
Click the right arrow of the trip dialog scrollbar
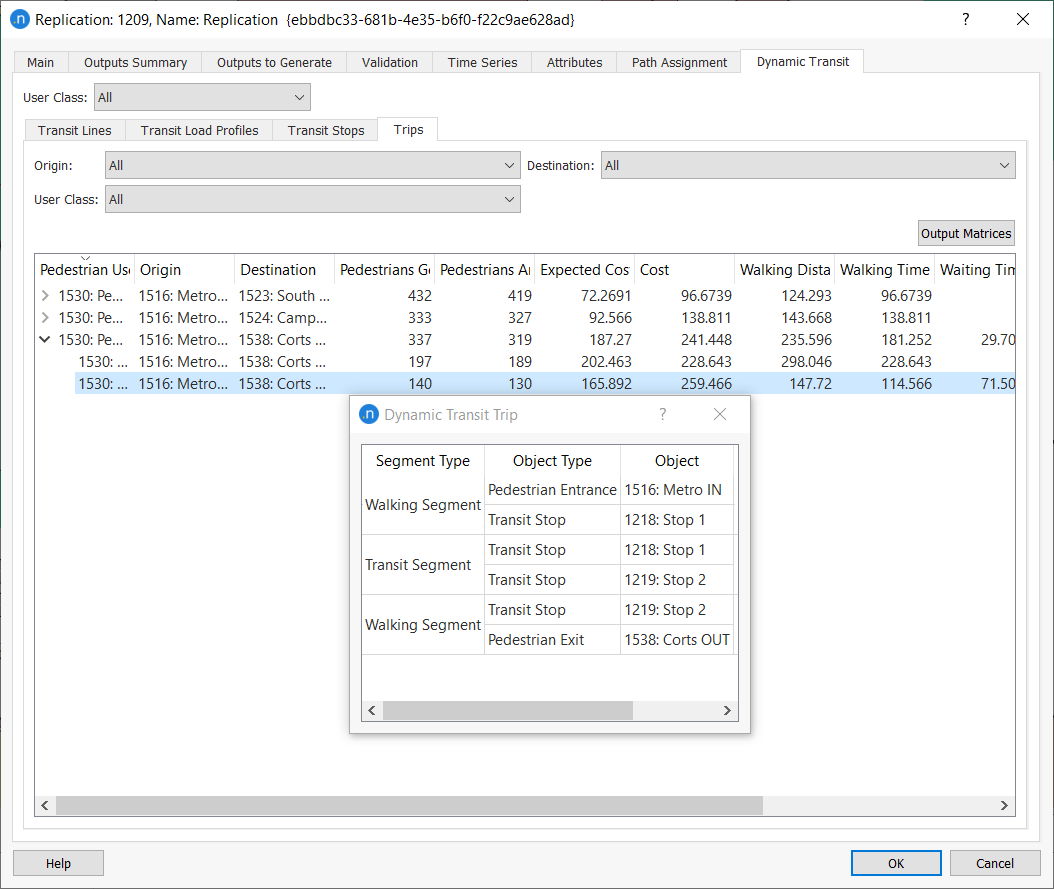727,710
